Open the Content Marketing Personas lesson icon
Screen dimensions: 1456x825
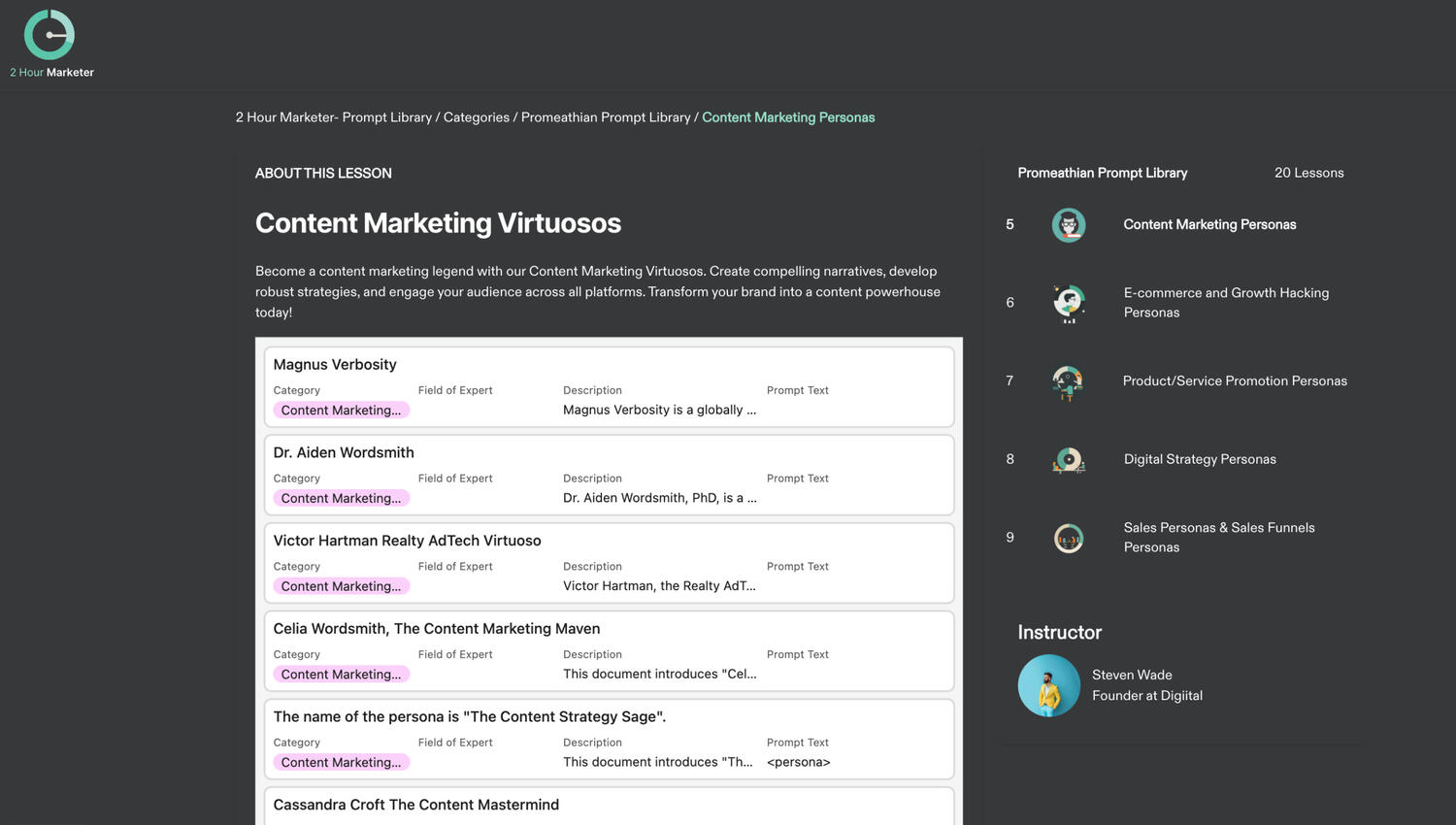click(x=1068, y=225)
